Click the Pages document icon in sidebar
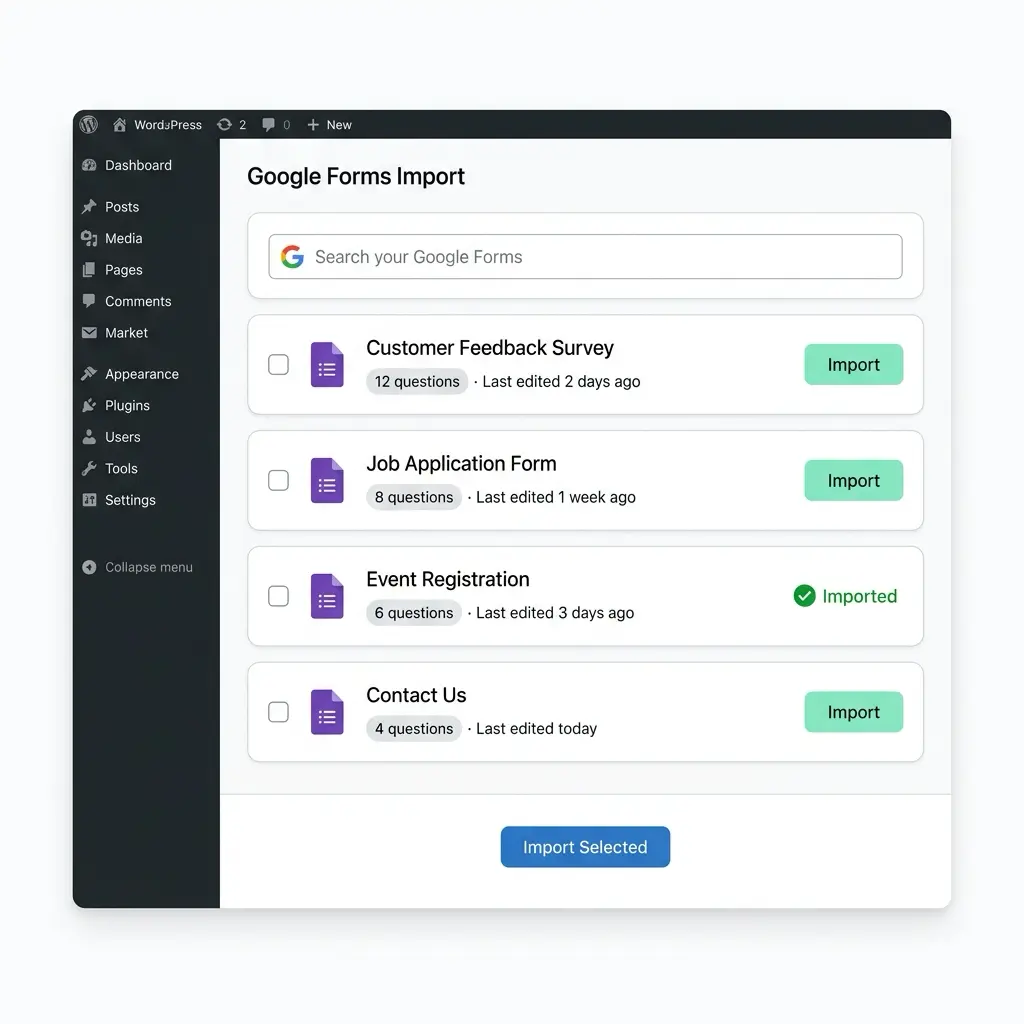The height and width of the screenshot is (1024, 1024). pyautogui.click(x=89, y=270)
